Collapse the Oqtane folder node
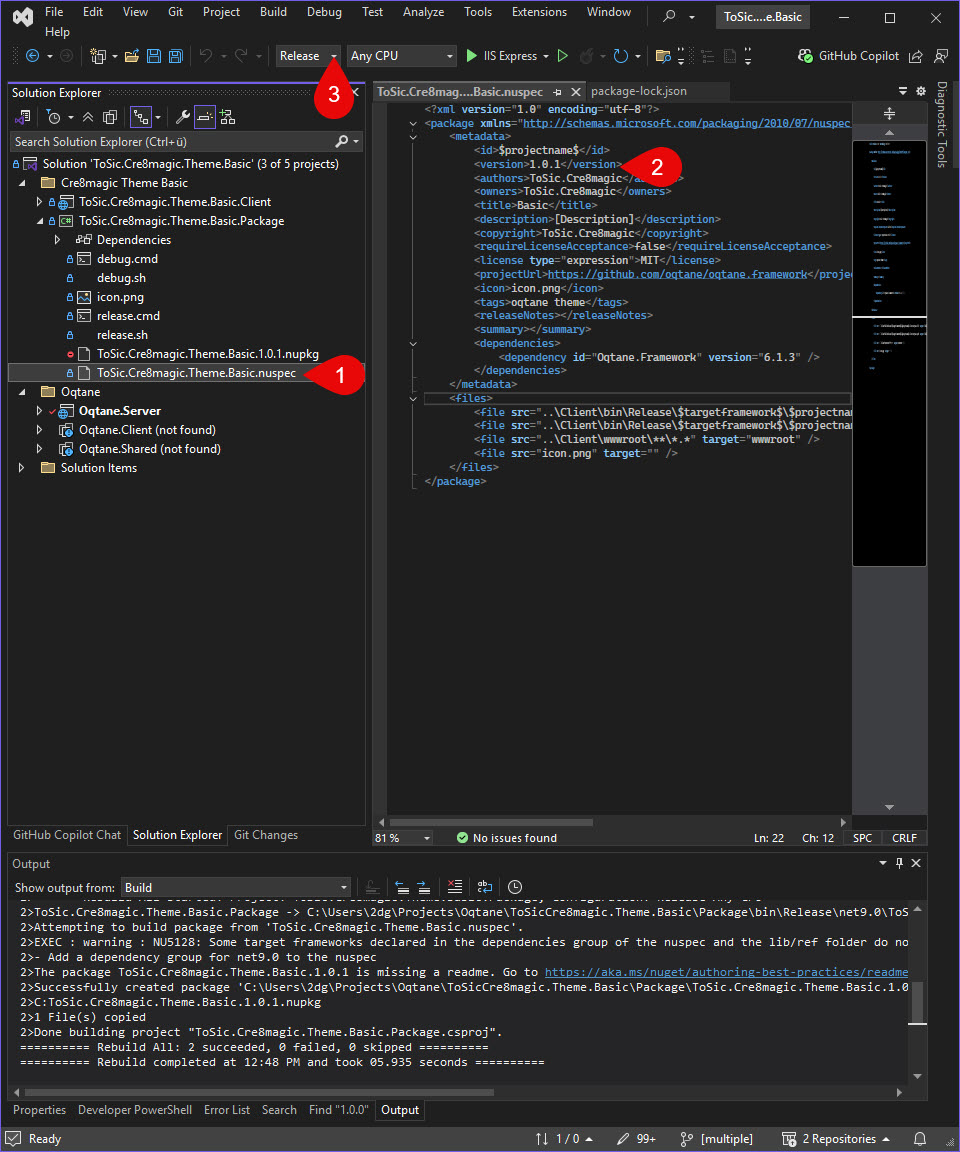The width and height of the screenshot is (960, 1152). coord(21,392)
